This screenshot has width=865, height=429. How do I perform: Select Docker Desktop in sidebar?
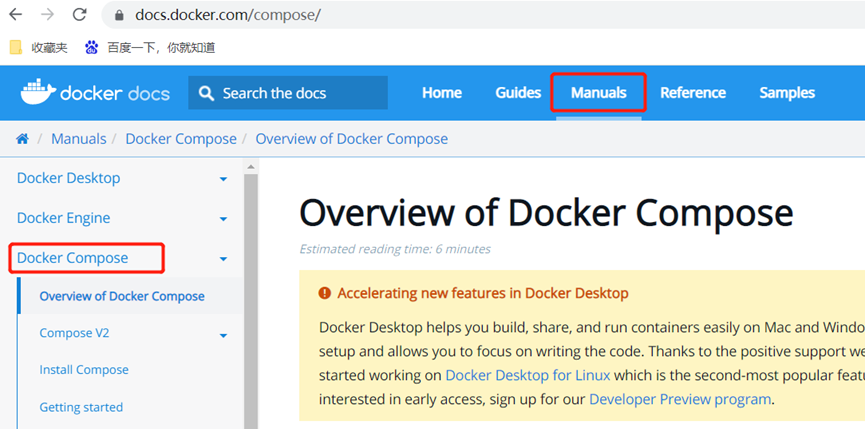(68, 178)
